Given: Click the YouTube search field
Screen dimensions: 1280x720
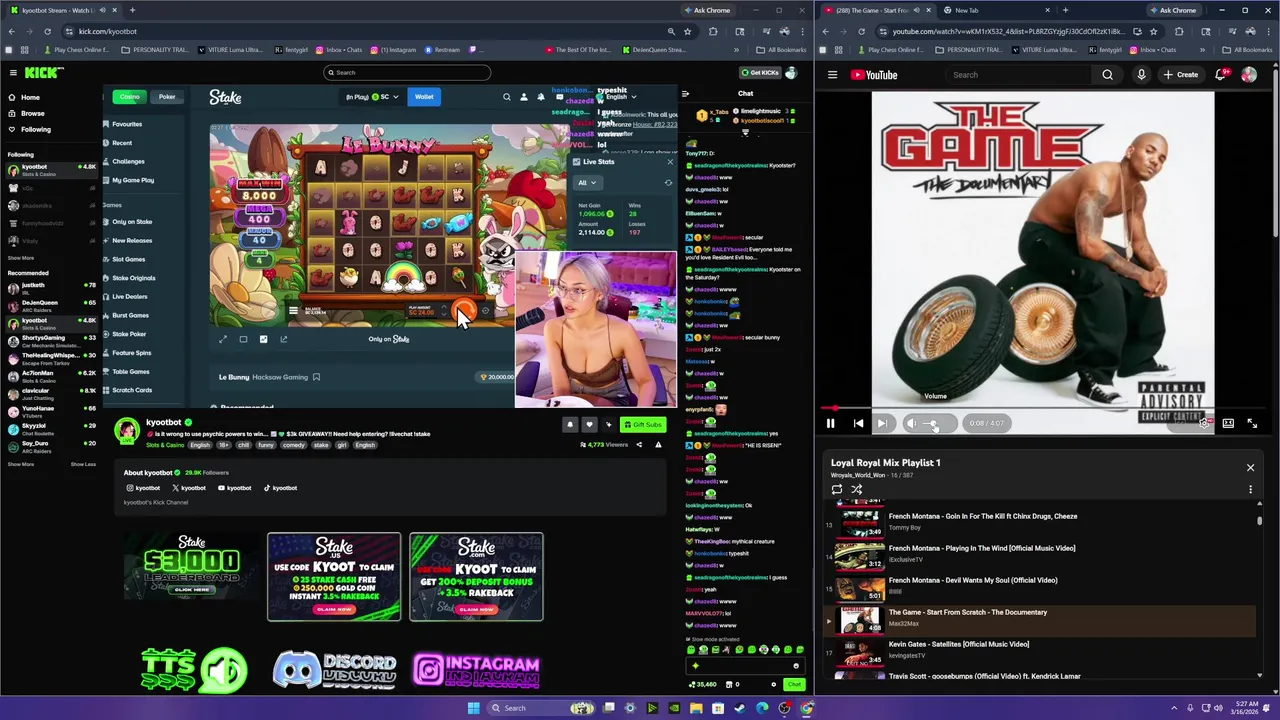Looking at the screenshot, I should tap(1018, 75).
